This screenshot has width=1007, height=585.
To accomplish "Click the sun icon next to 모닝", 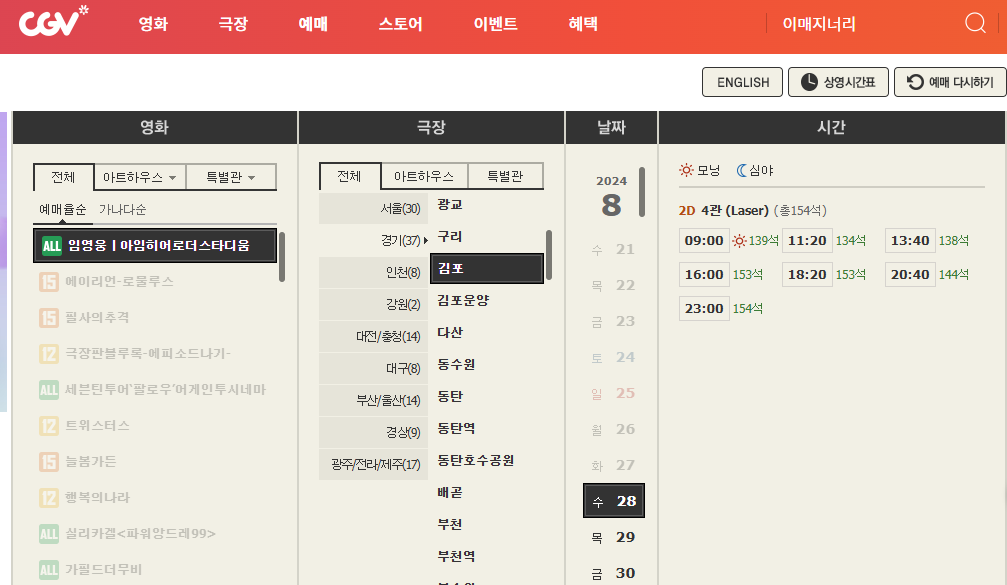I will coord(685,170).
